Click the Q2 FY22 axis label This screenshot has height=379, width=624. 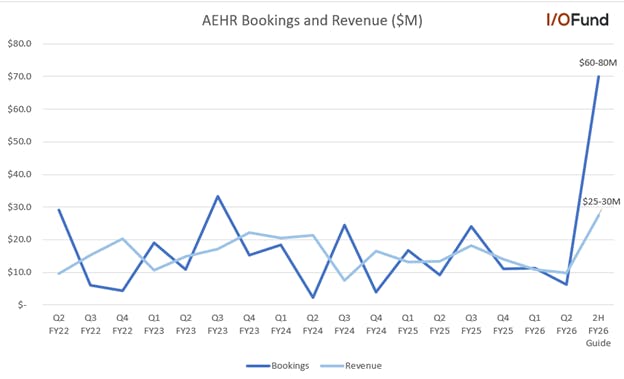pos(58,324)
